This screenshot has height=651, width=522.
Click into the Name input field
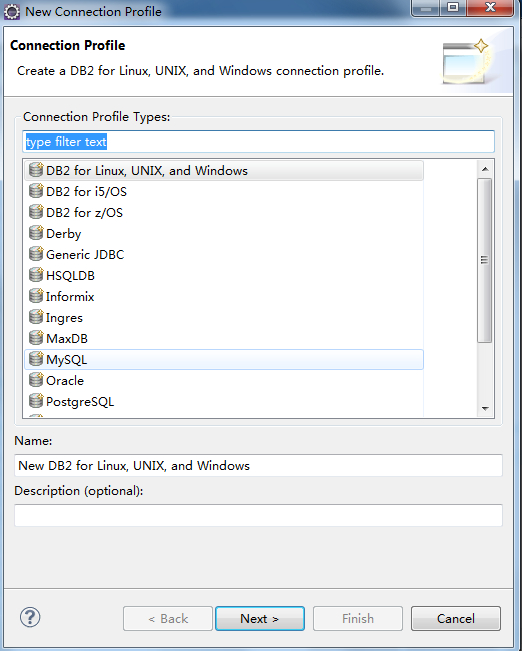point(258,465)
